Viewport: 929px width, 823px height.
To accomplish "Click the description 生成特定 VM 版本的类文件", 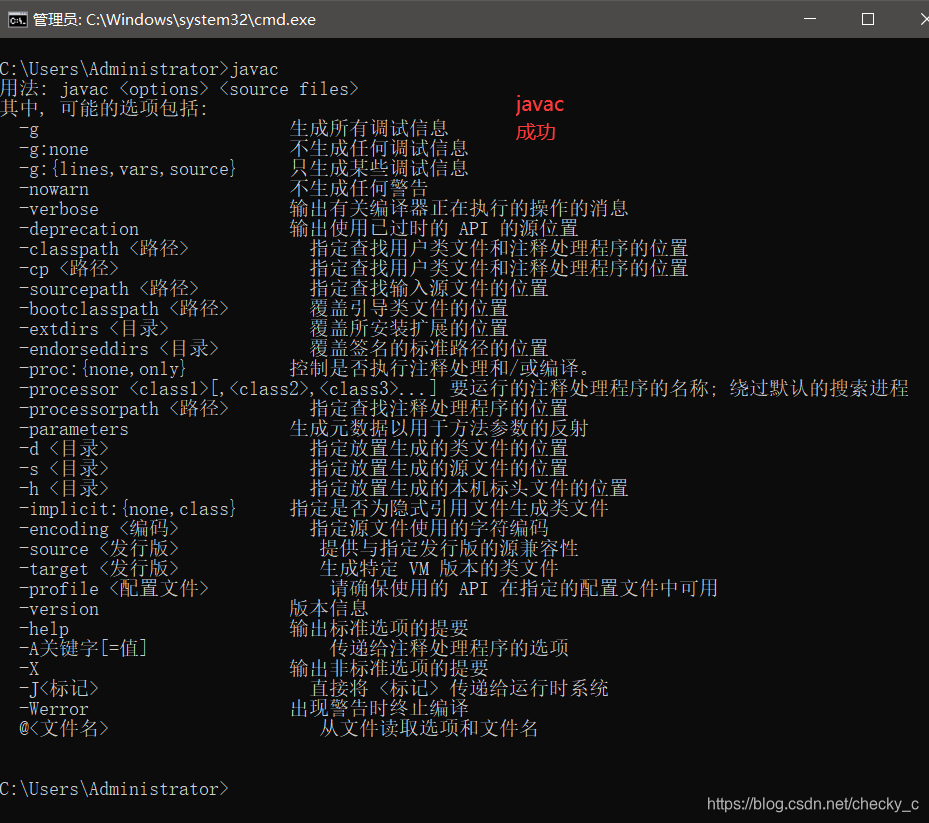I will (x=439, y=569).
